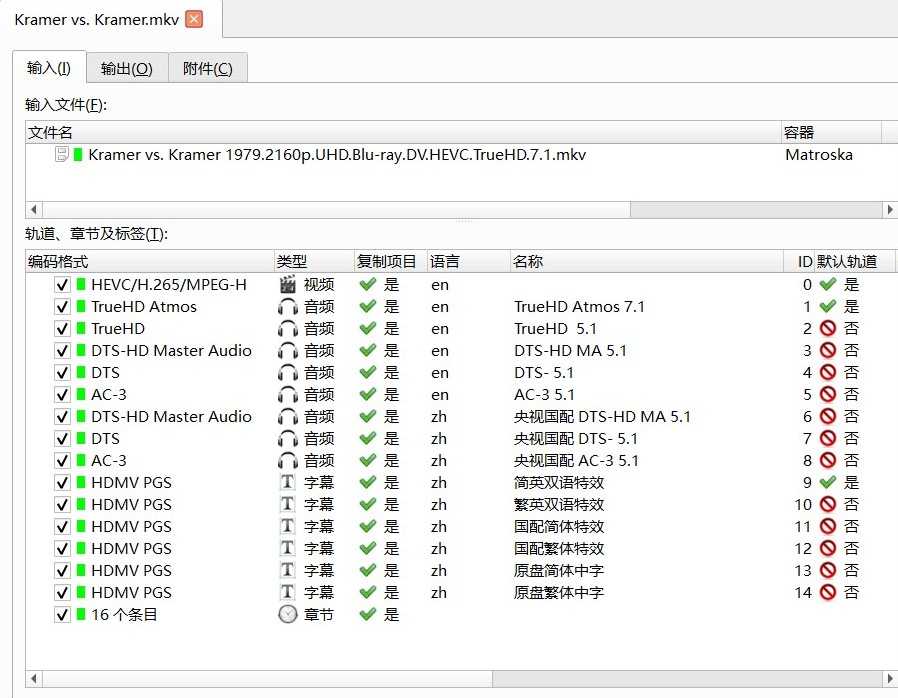Viewport: 898px width, 698px height.
Task: Click red no-default icon for DTS-HD MA 5.1
Action: (x=827, y=351)
